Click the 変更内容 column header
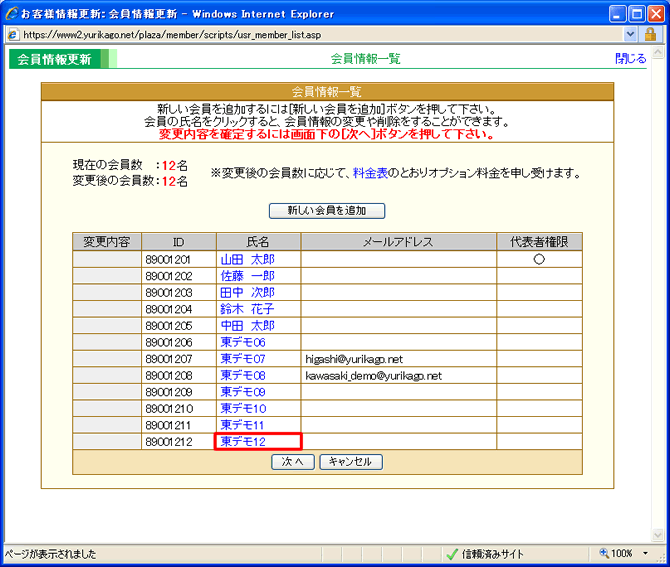 click(107, 242)
